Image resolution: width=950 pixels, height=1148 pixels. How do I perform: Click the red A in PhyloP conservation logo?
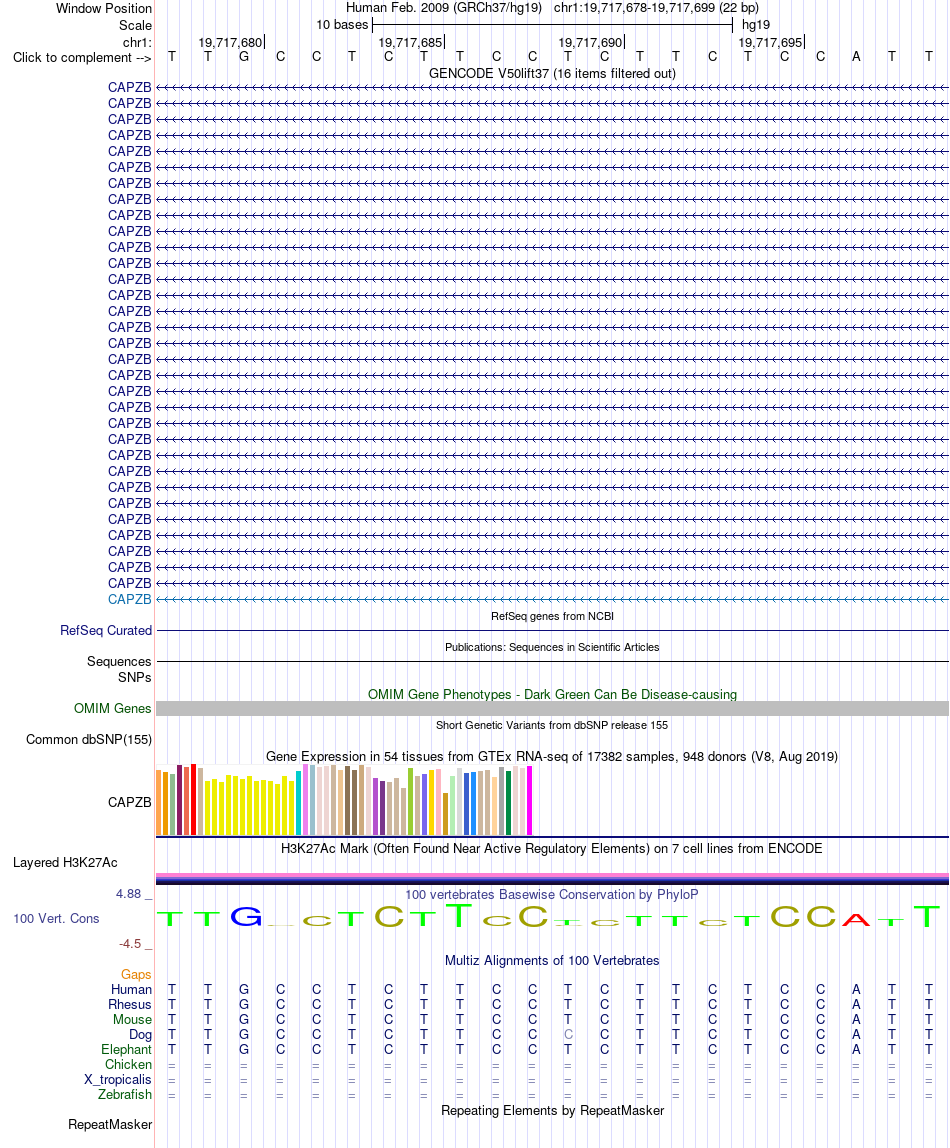(856, 920)
